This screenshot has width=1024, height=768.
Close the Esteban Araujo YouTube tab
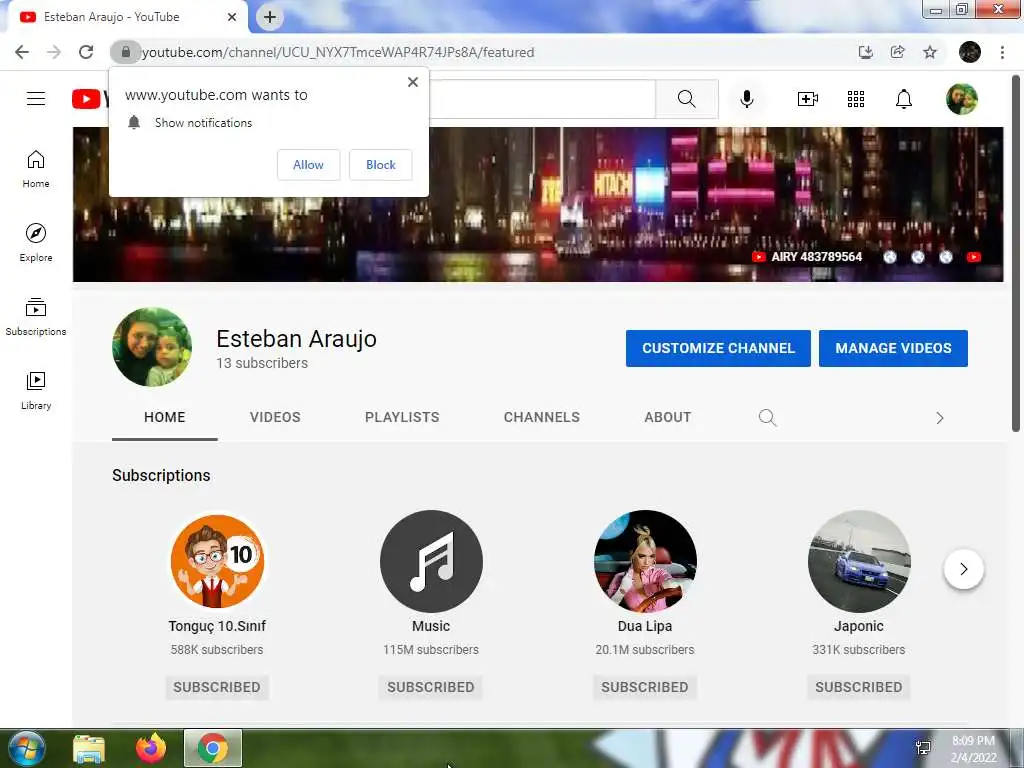click(232, 17)
